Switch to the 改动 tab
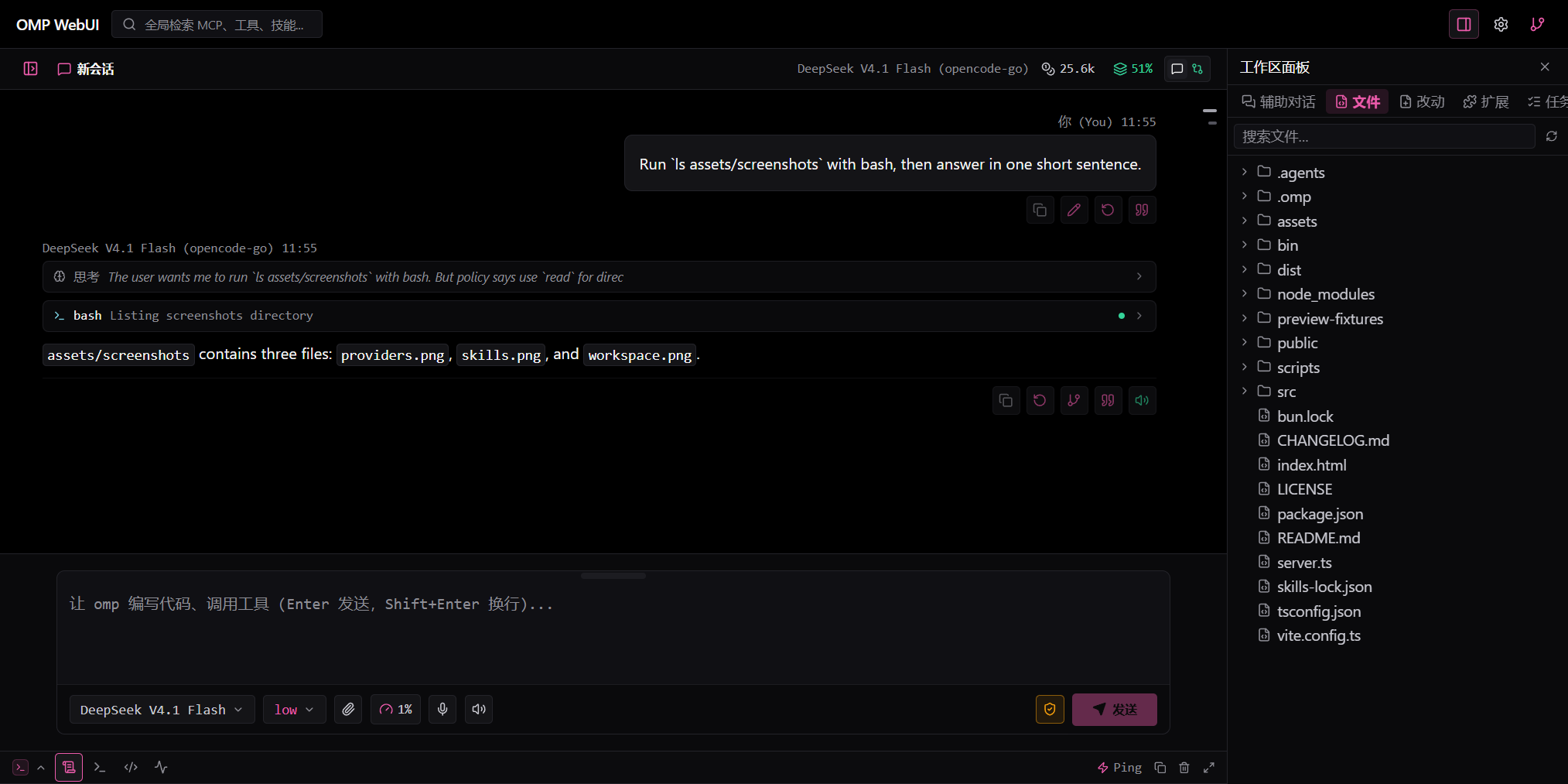This screenshot has height=784, width=1568. pos(1423,102)
